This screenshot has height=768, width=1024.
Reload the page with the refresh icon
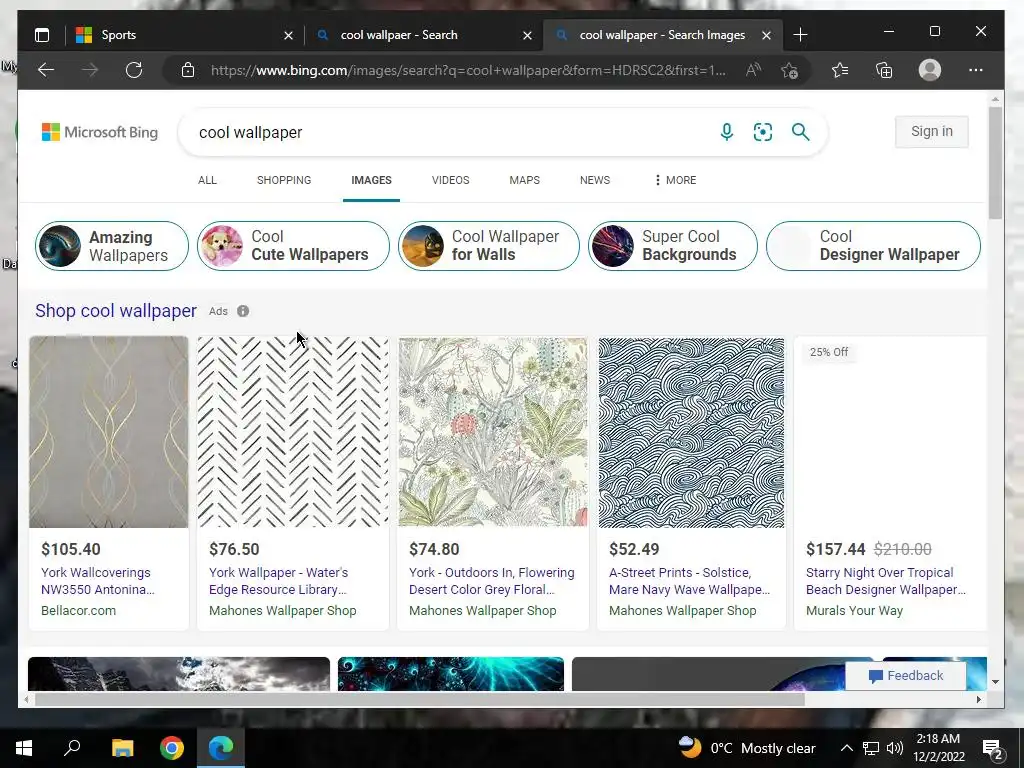[x=134, y=70]
